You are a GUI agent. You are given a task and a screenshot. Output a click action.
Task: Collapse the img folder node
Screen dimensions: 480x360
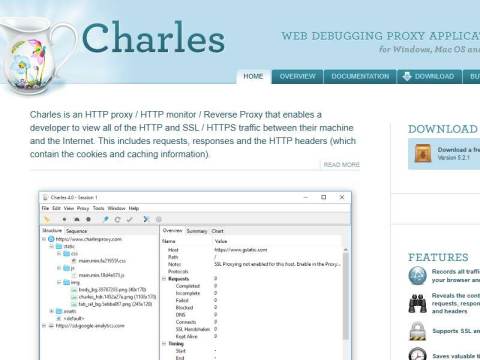click(59, 282)
